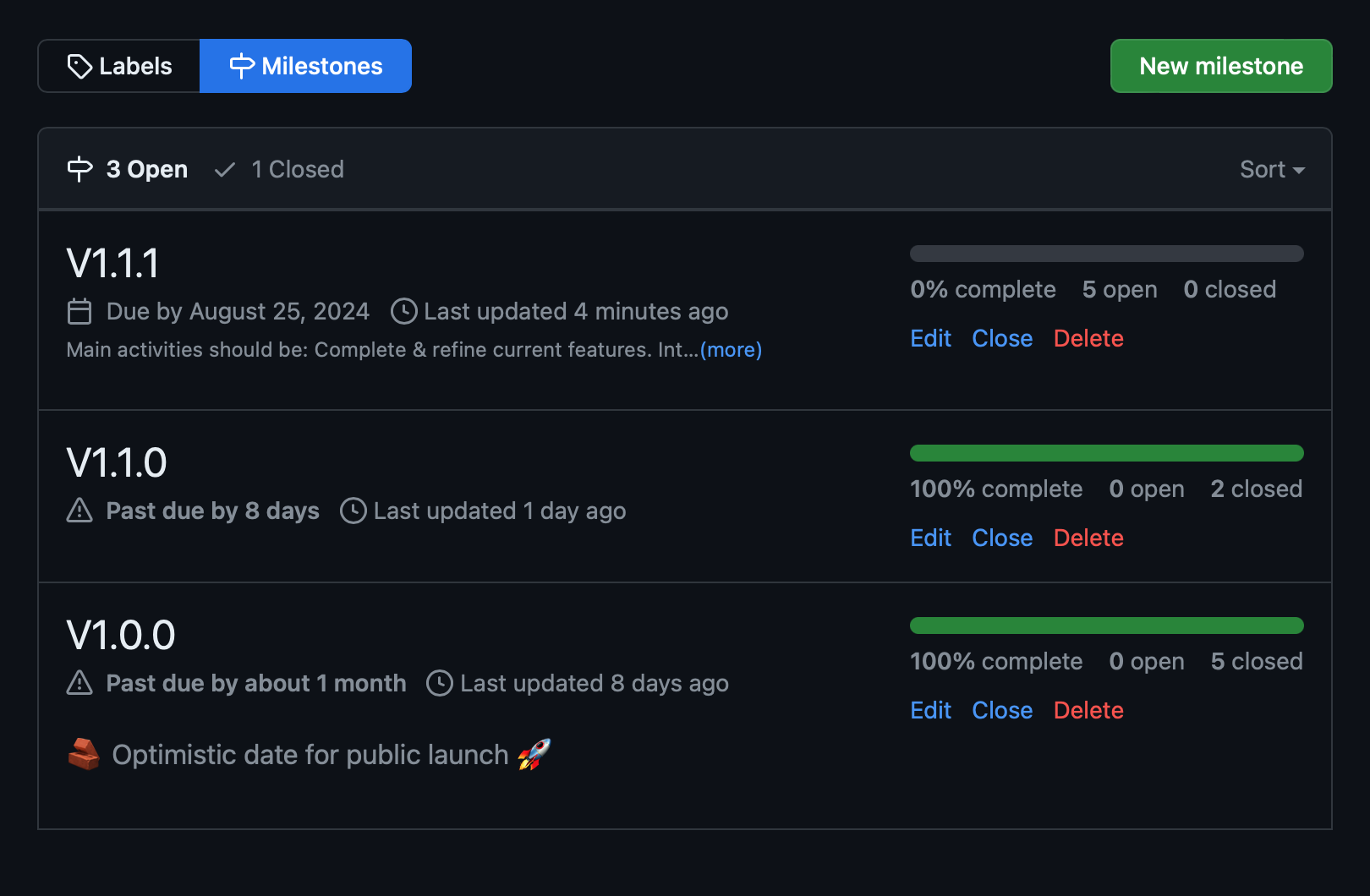Click the clock icon beside Last updated 4 minutes ago

[404, 311]
